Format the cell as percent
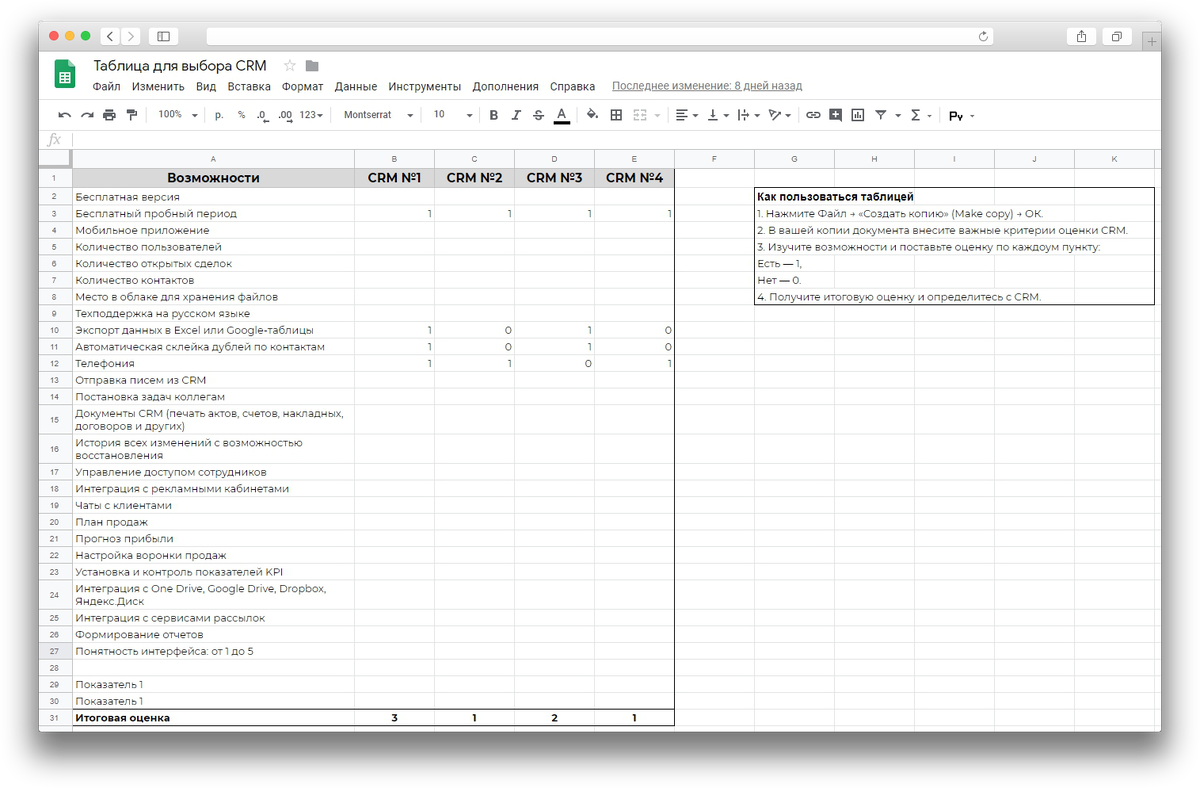This screenshot has height=788, width=1200. 241,115
